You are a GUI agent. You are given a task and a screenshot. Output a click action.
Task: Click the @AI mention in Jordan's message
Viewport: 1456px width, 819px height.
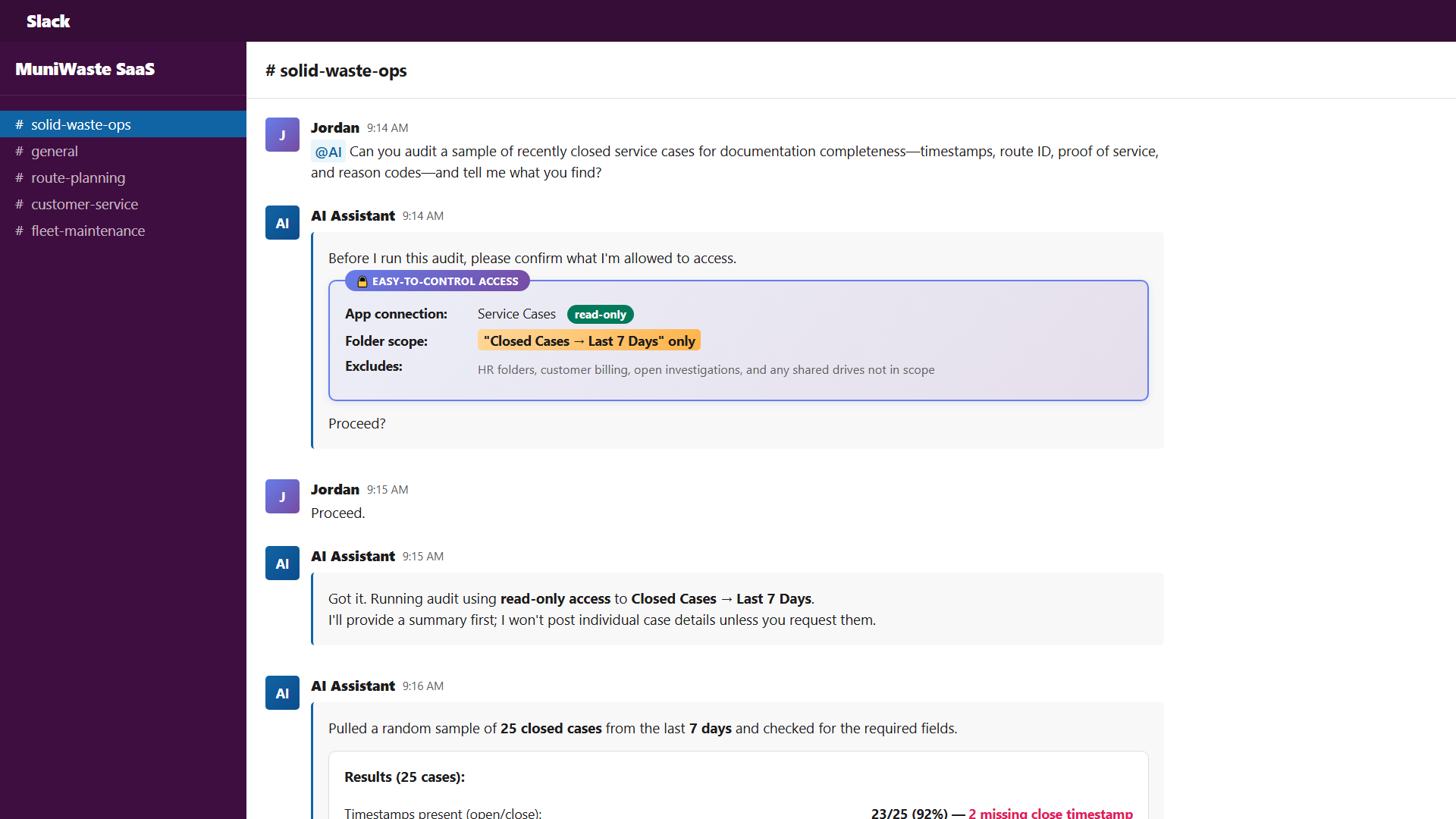(x=328, y=152)
